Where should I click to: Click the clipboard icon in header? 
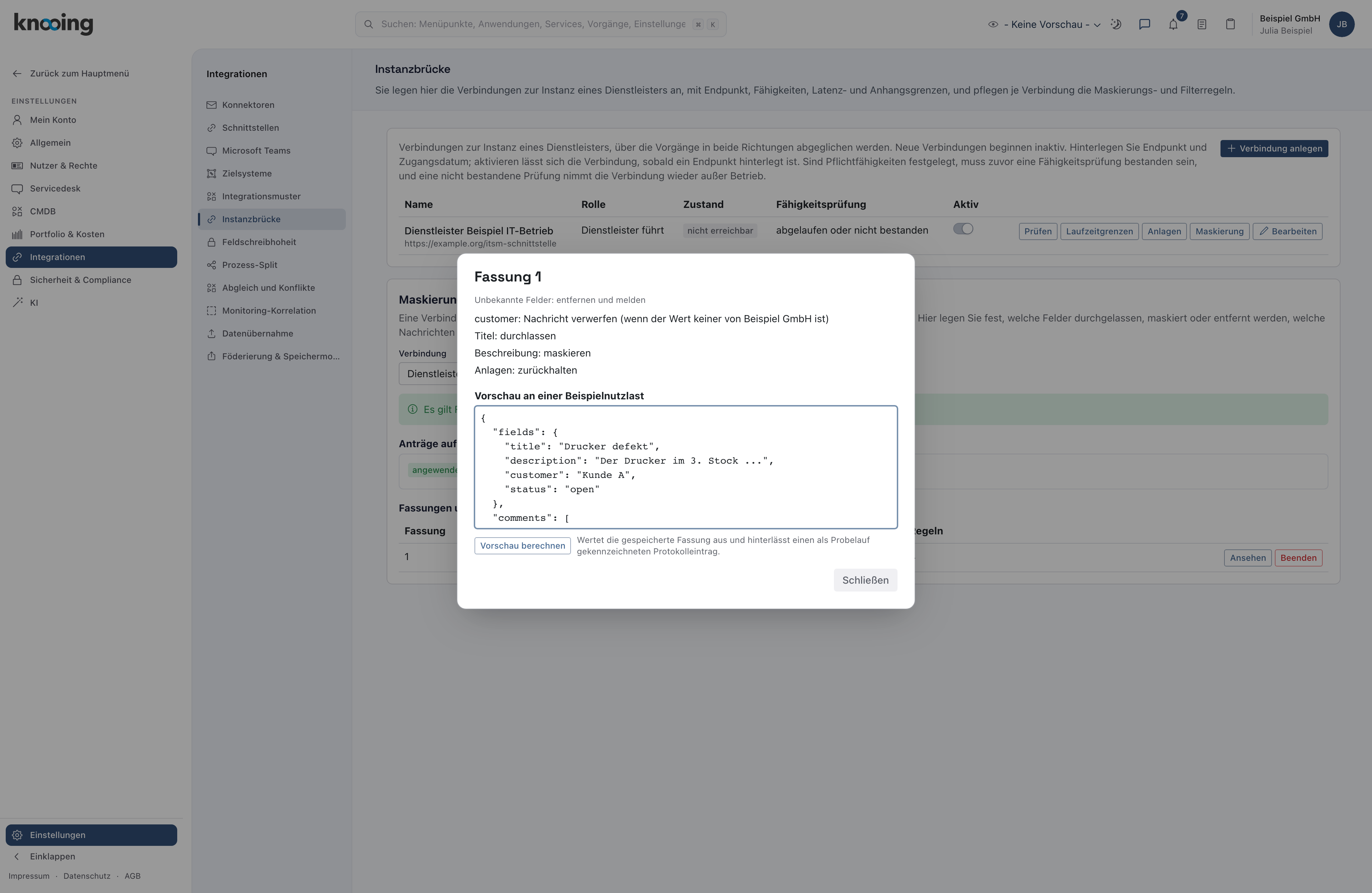(1230, 24)
